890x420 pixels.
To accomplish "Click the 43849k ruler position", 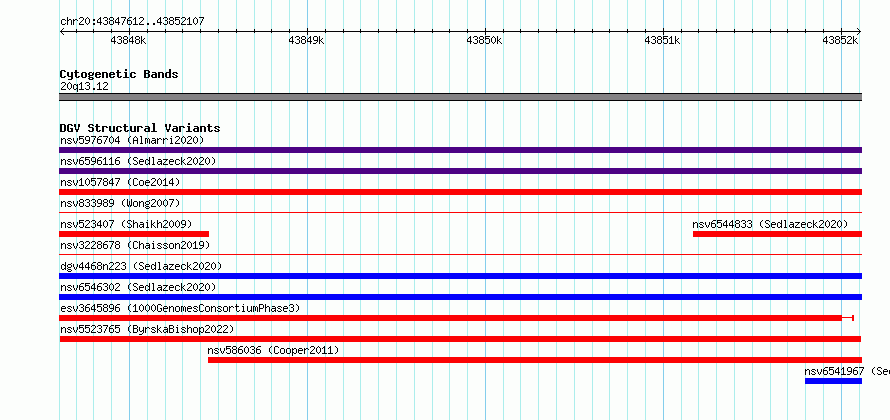I will tap(307, 40).
